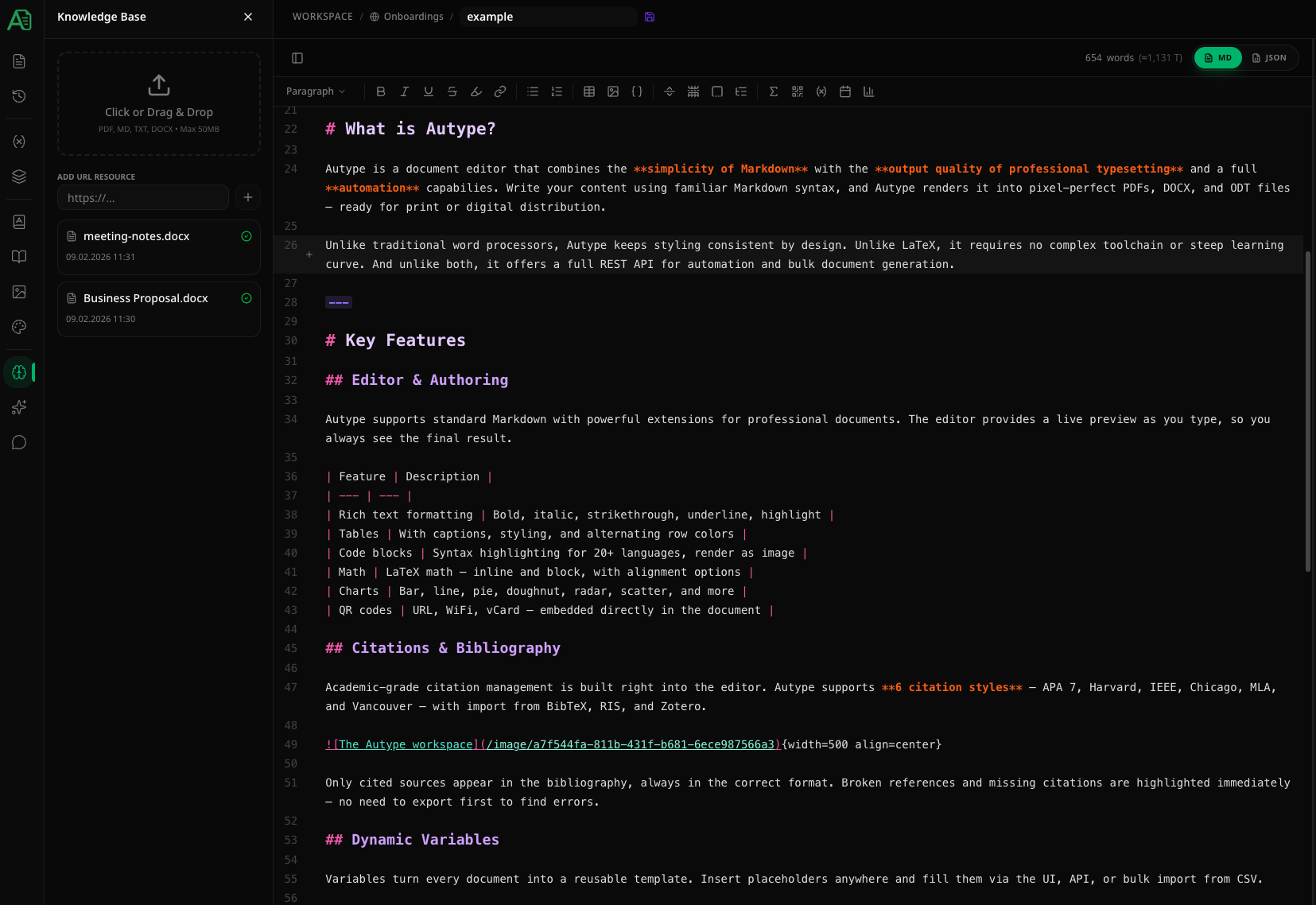Insert a table from the toolbar
Viewport: 1316px width, 905px height.
click(x=589, y=91)
